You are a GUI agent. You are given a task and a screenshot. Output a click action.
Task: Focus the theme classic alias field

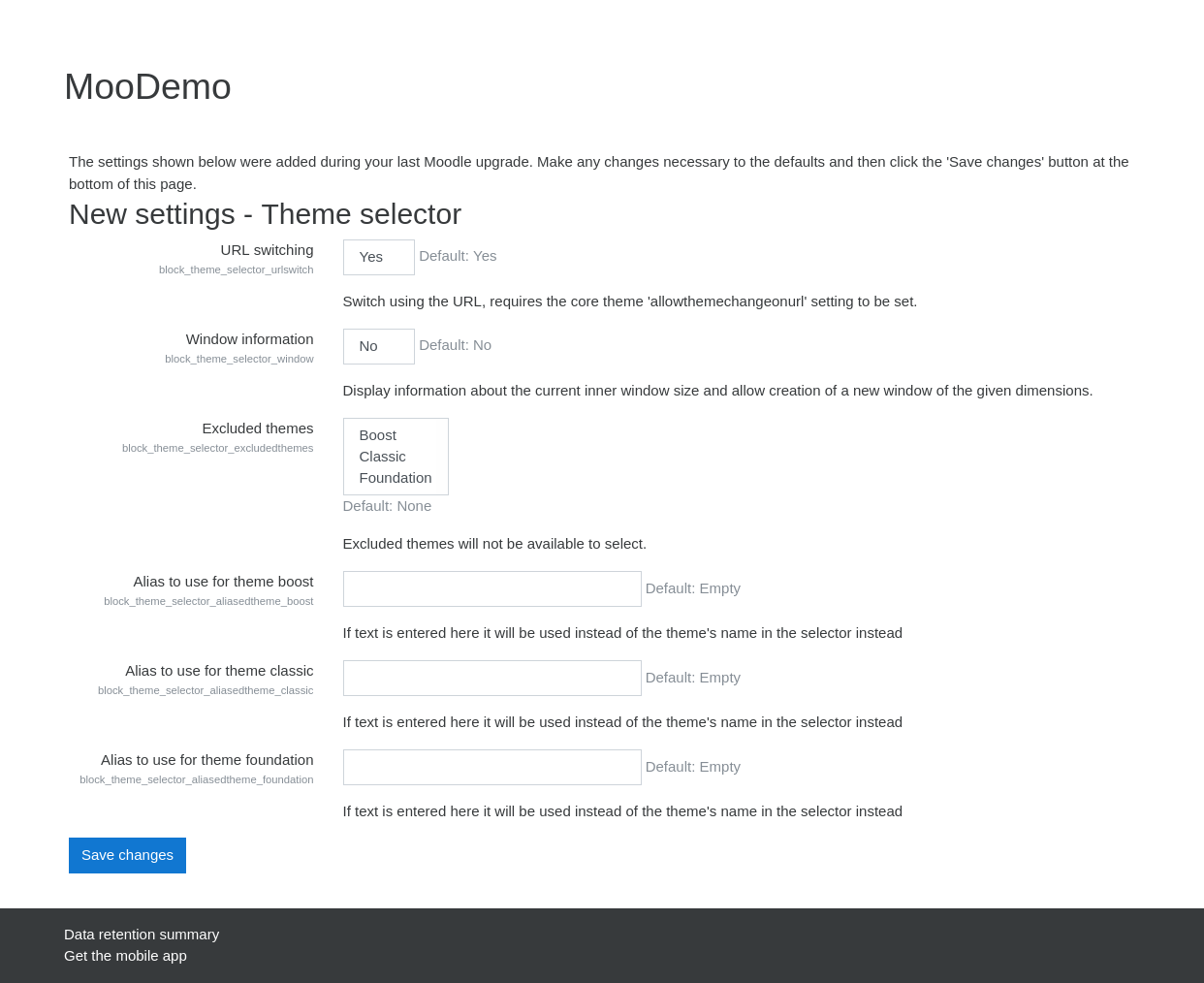pyautogui.click(x=491, y=678)
